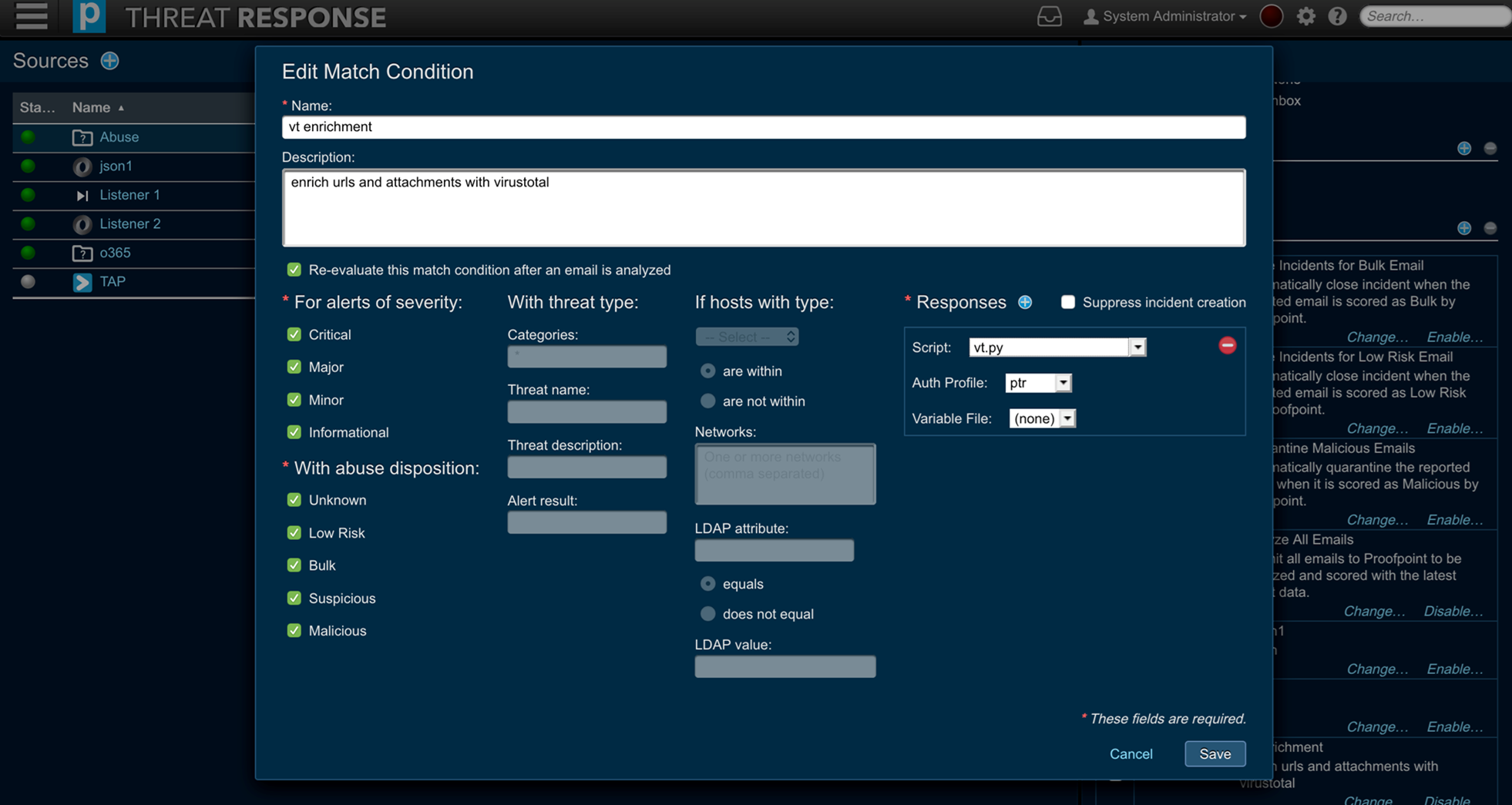The image size is (1512, 805).
Task: Uncheck the Informational severity checkbox
Action: click(x=294, y=432)
